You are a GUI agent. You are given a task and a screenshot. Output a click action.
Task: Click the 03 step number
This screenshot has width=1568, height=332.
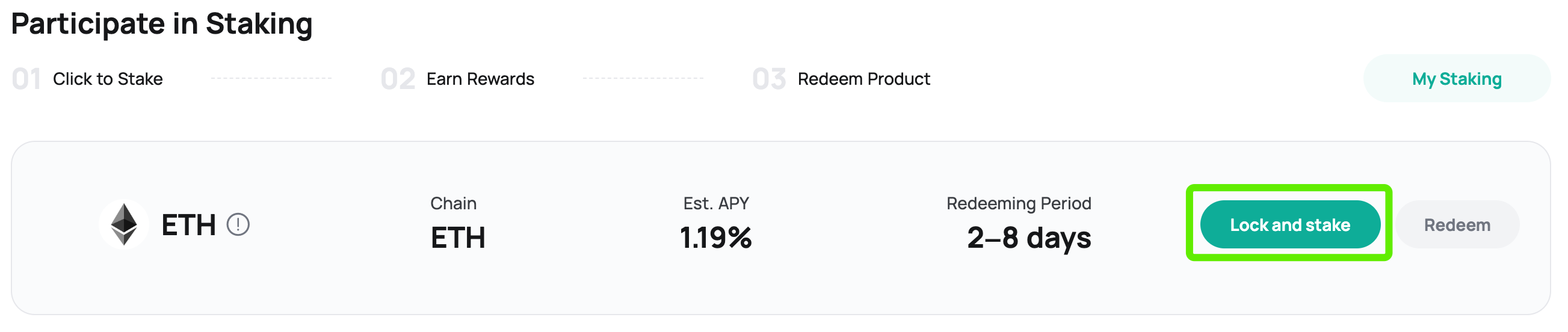(x=770, y=79)
